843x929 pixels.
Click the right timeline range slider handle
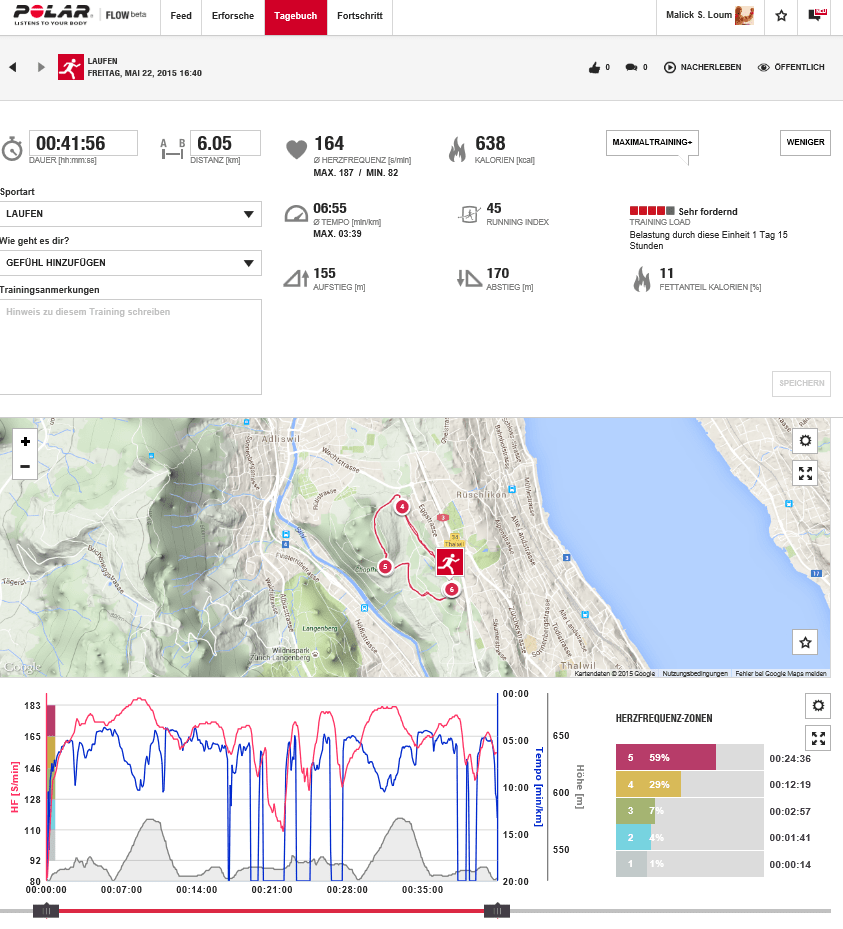(496, 910)
